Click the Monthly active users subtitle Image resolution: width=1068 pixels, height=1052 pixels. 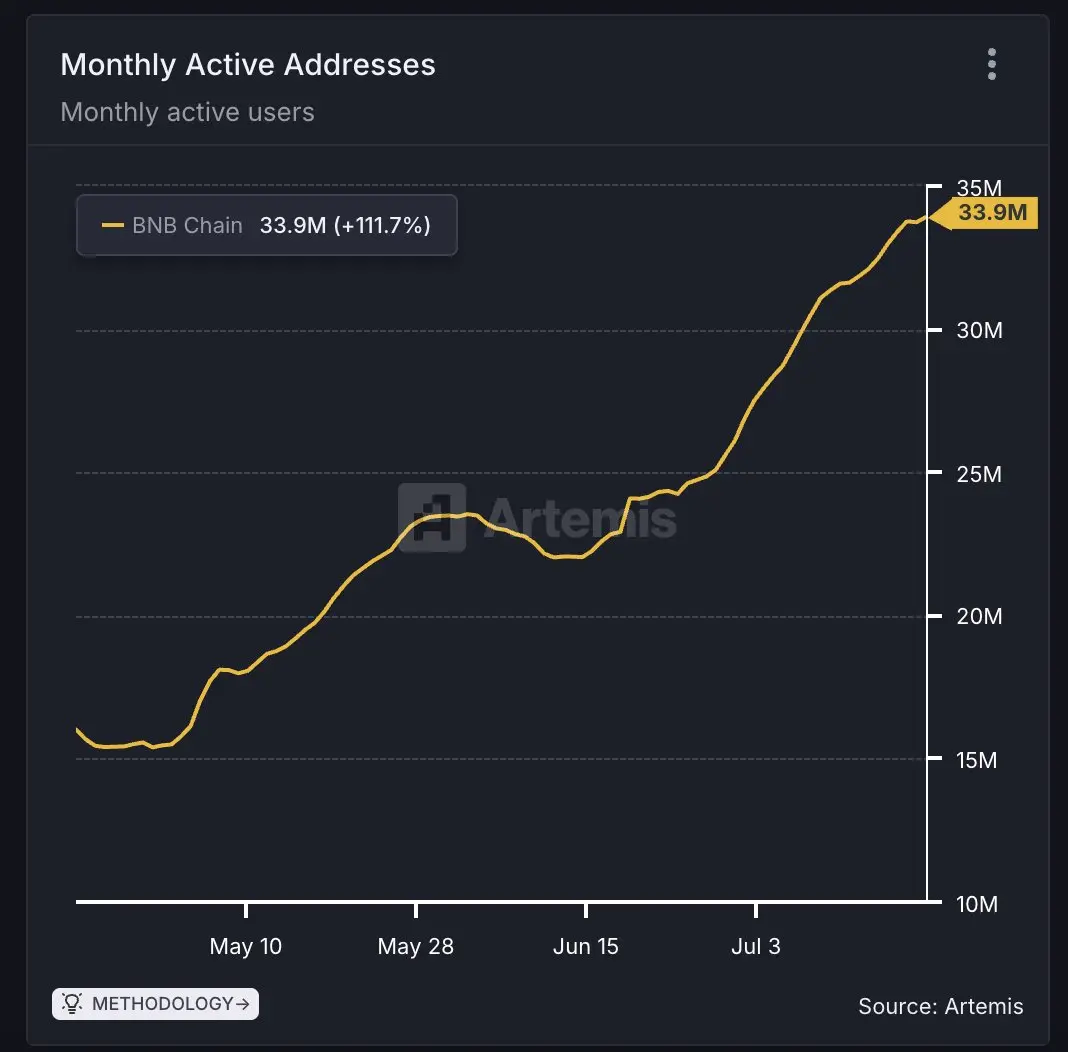[187, 112]
